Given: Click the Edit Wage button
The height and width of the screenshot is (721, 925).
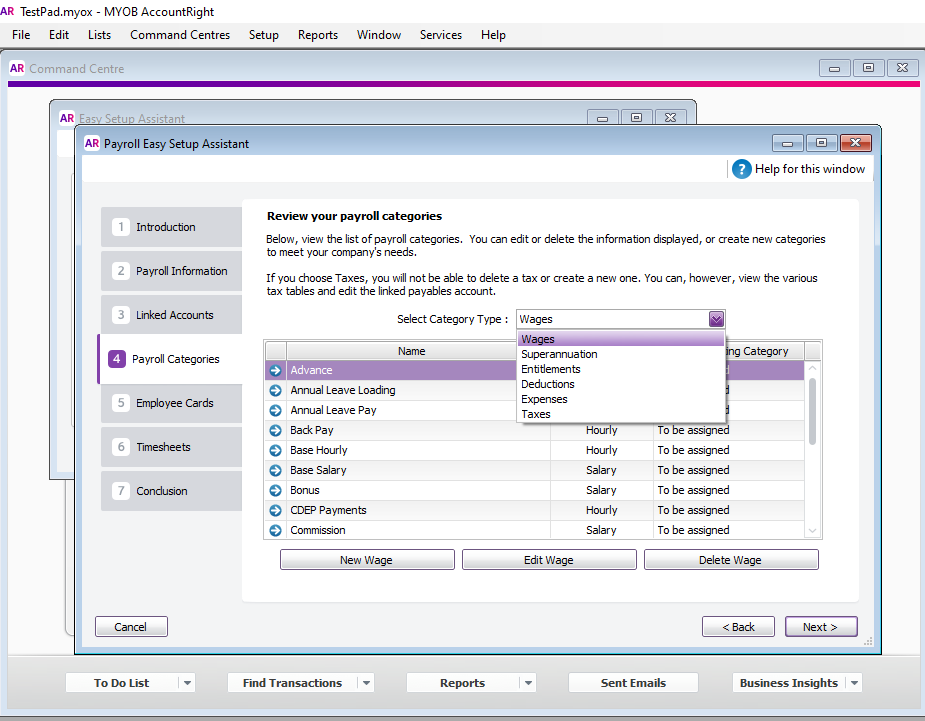Looking at the screenshot, I should 549,560.
